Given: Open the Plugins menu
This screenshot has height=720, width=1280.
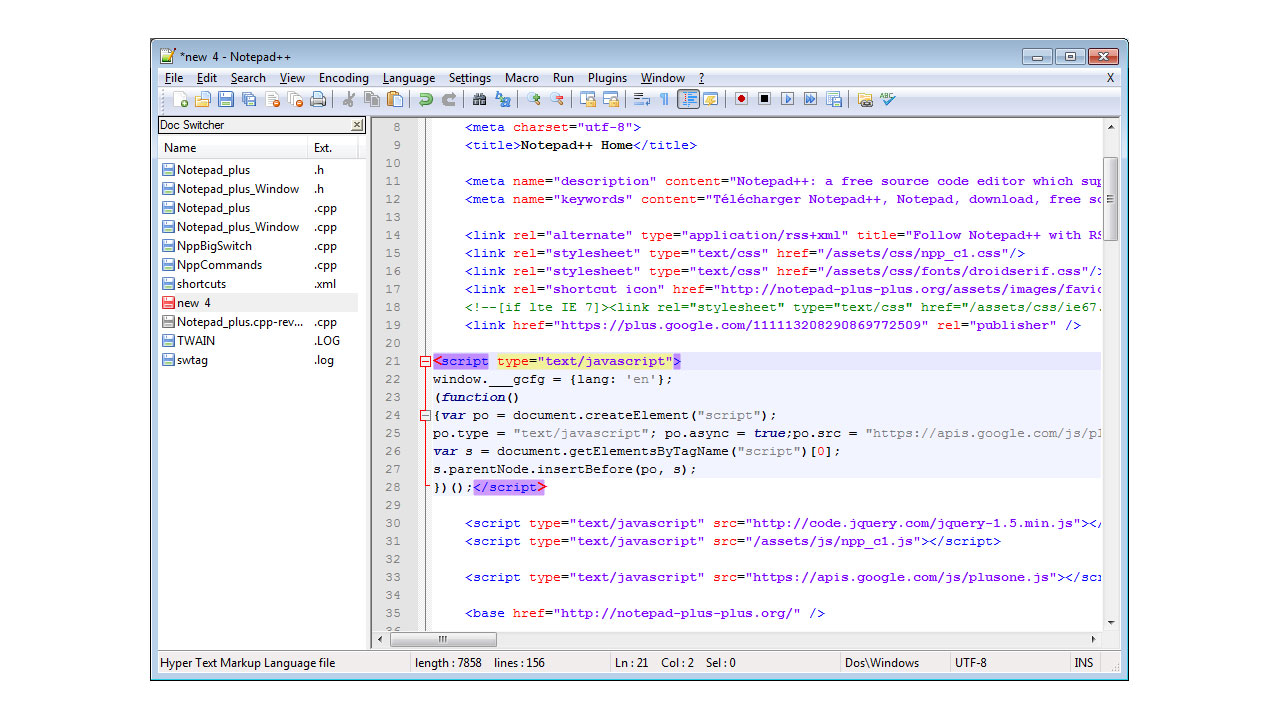Looking at the screenshot, I should [x=607, y=78].
